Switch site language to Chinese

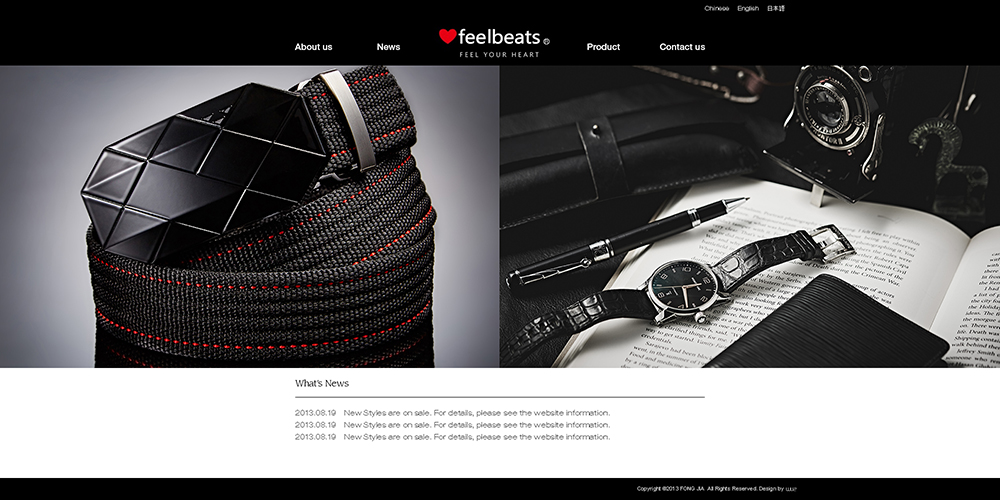tap(716, 8)
